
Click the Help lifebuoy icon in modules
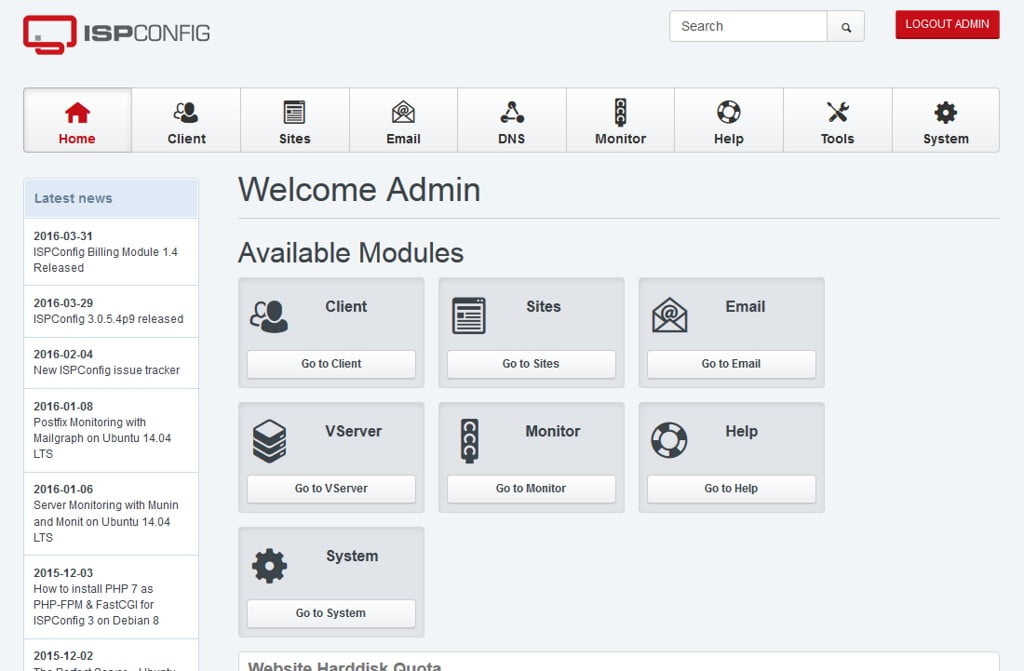pyautogui.click(x=669, y=440)
